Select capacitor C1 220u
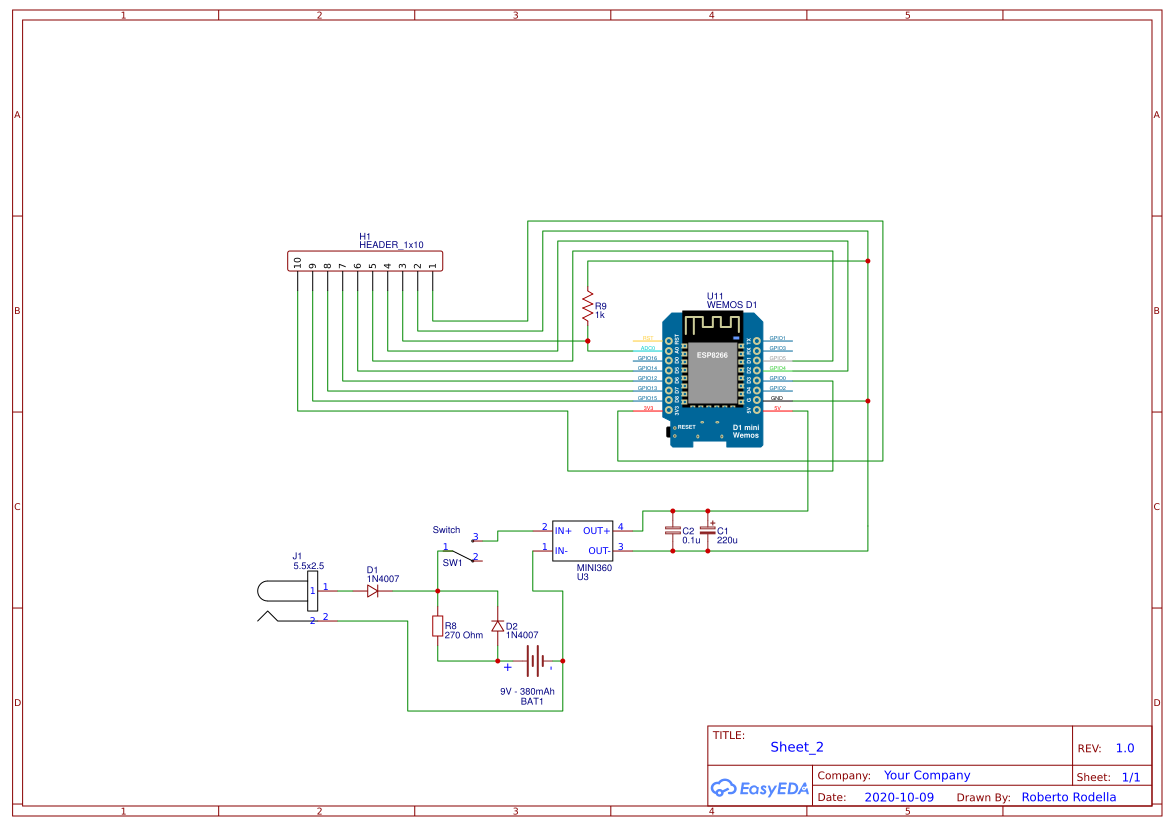Image resolution: width=1172 pixels, height=826 pixels. [x=708, y=530]
